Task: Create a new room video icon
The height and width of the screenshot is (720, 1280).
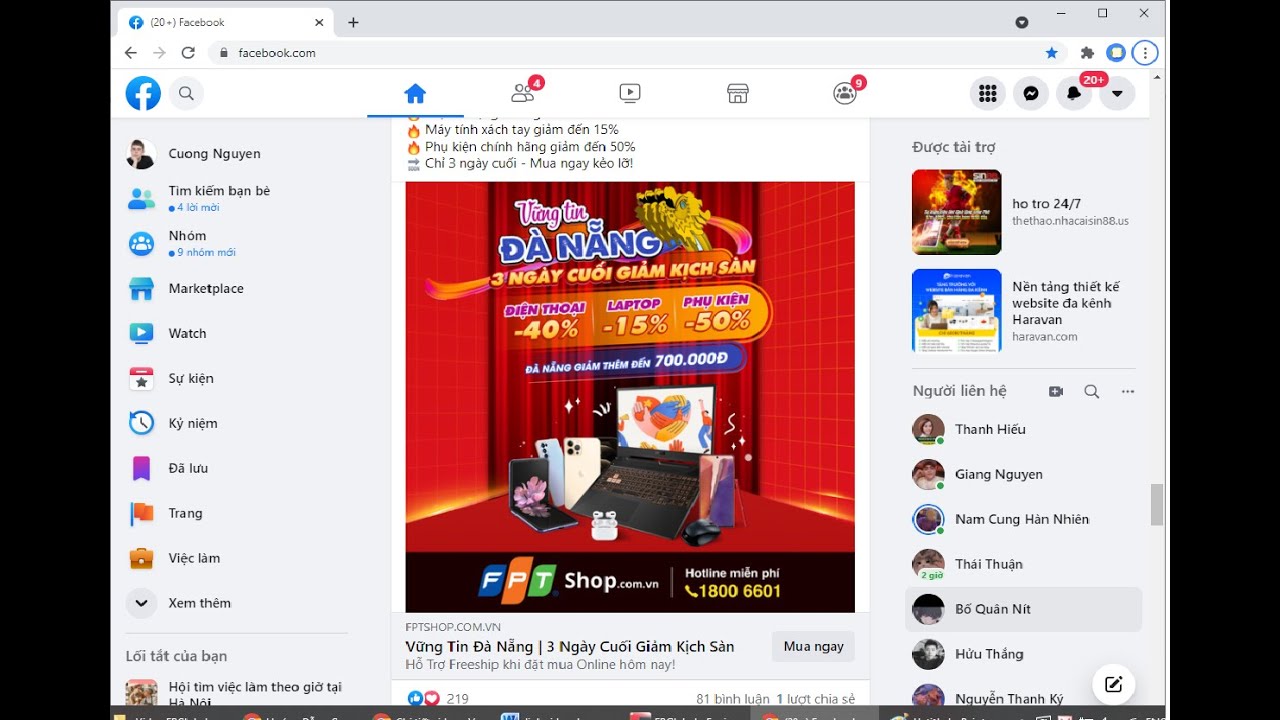Action: [x=1056, y=391]
